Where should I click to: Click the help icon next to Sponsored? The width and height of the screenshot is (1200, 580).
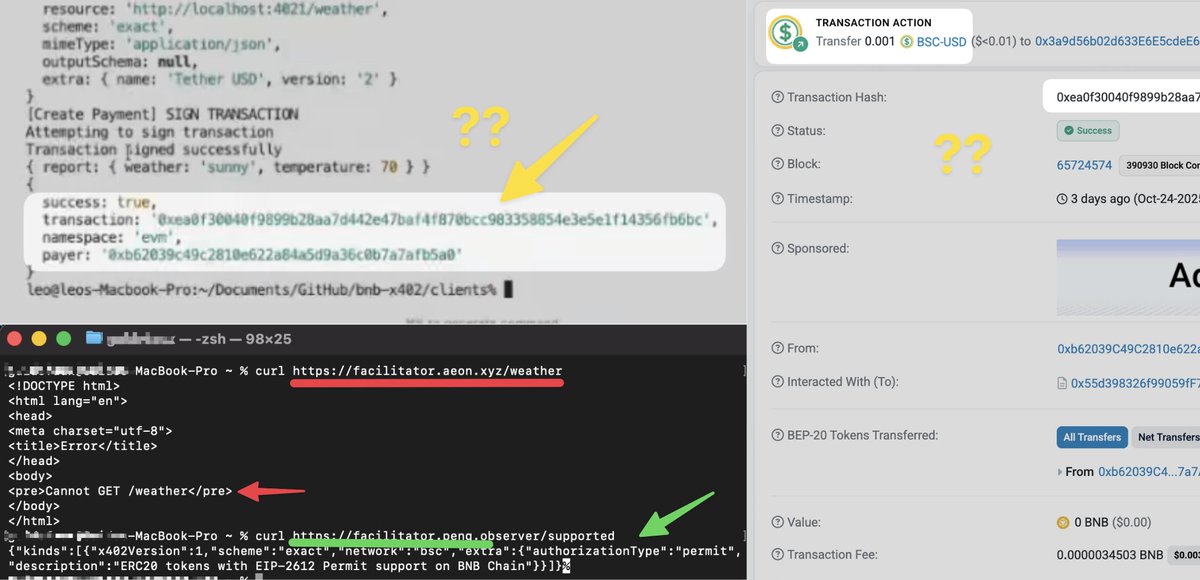coord(778,248)
